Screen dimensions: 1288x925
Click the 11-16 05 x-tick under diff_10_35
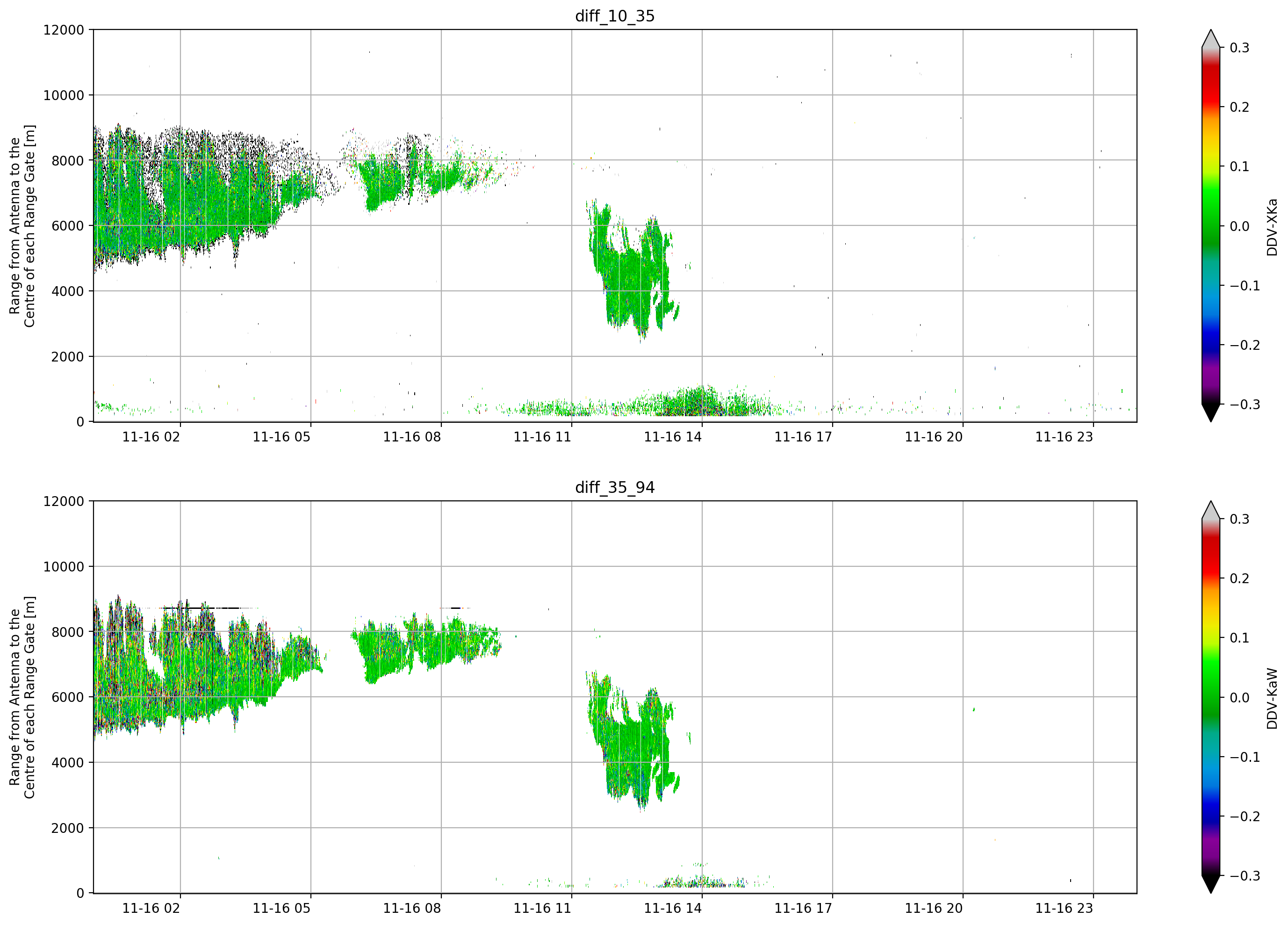[282, 437]
